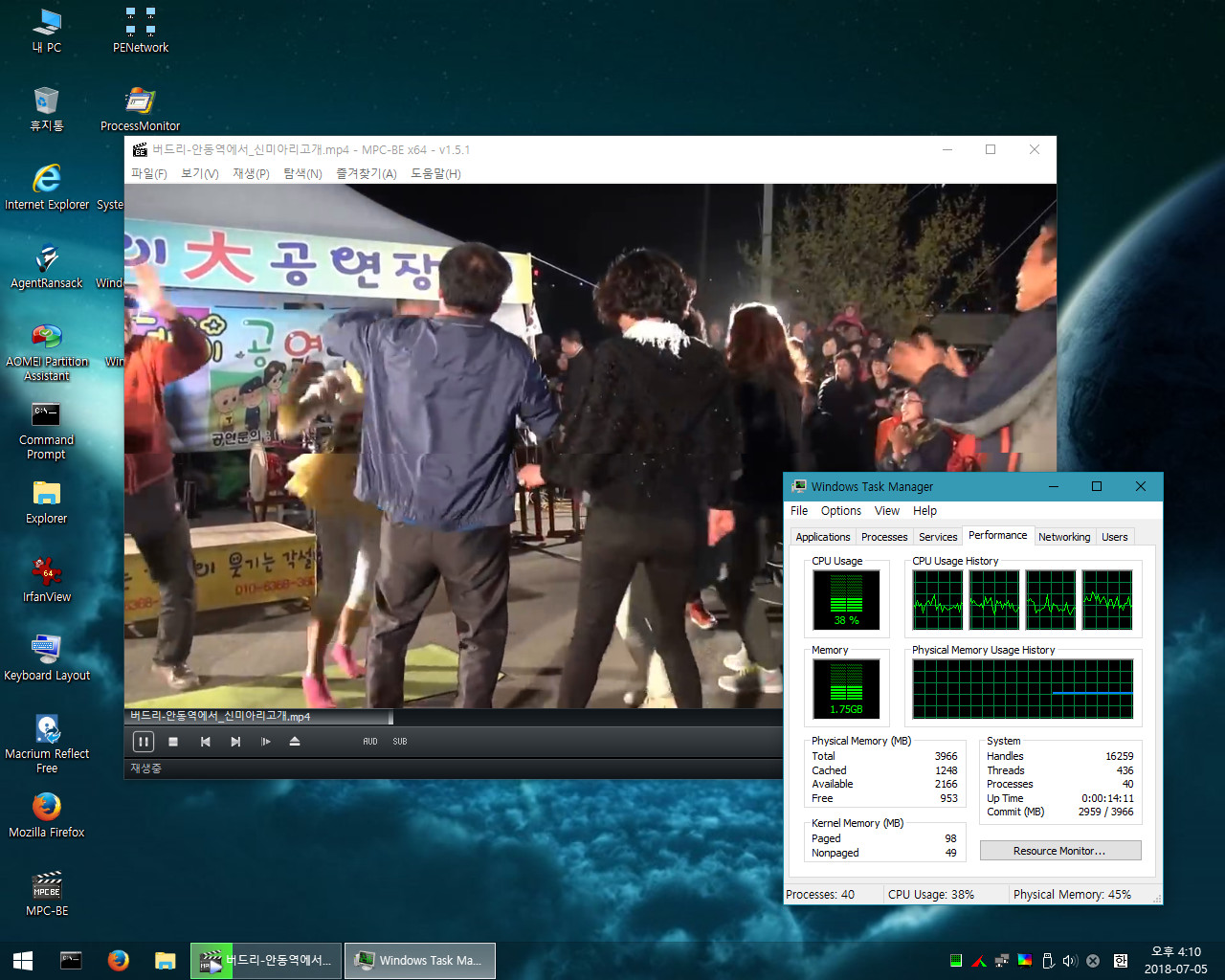Open the Windows Start menu

tap(23, 960)
